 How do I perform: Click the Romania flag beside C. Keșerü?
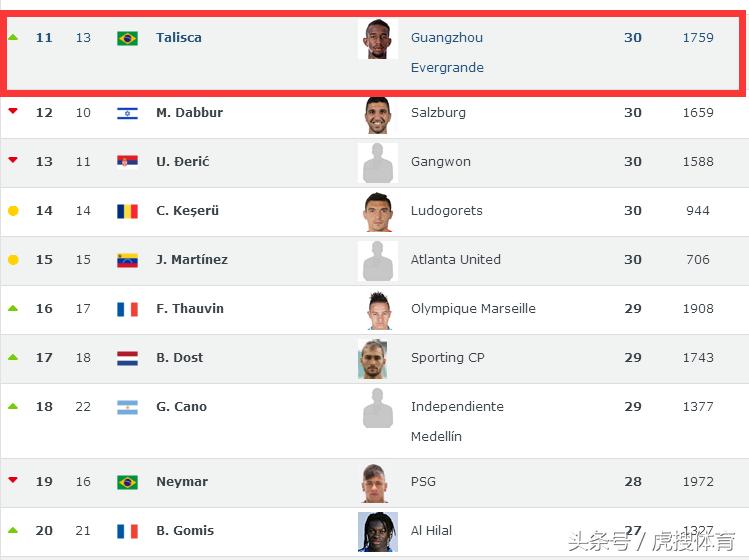pos(127,211)
